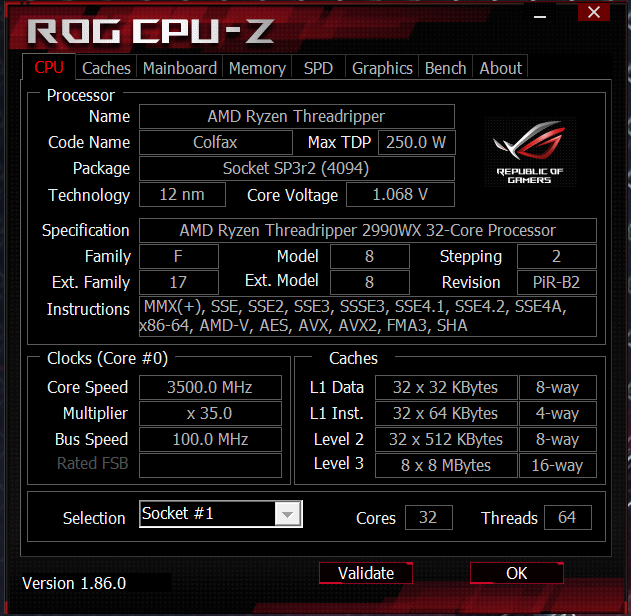Click the Republic of Gamers logo

[530, 152]
